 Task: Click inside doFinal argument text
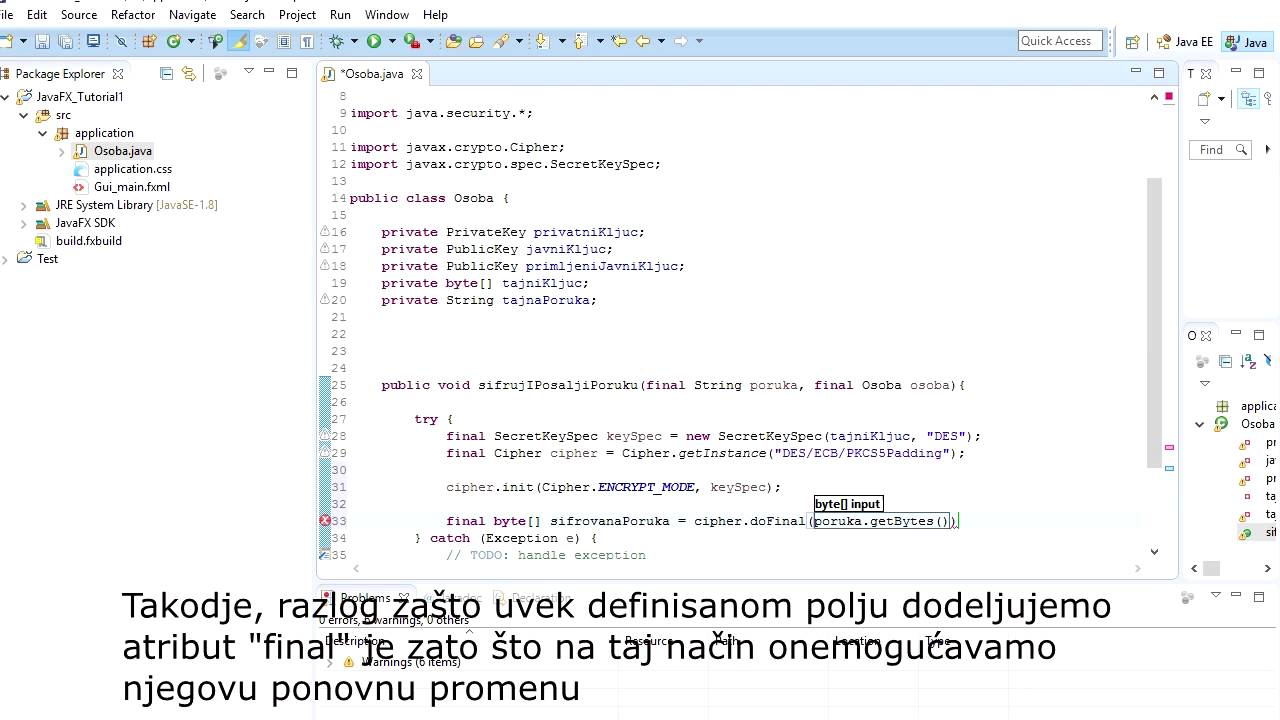pos(880,521)
